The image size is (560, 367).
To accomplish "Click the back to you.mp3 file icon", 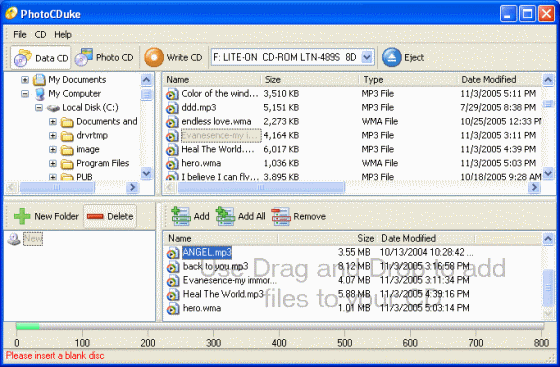I will pyautogui.click(x=173, y=267).
